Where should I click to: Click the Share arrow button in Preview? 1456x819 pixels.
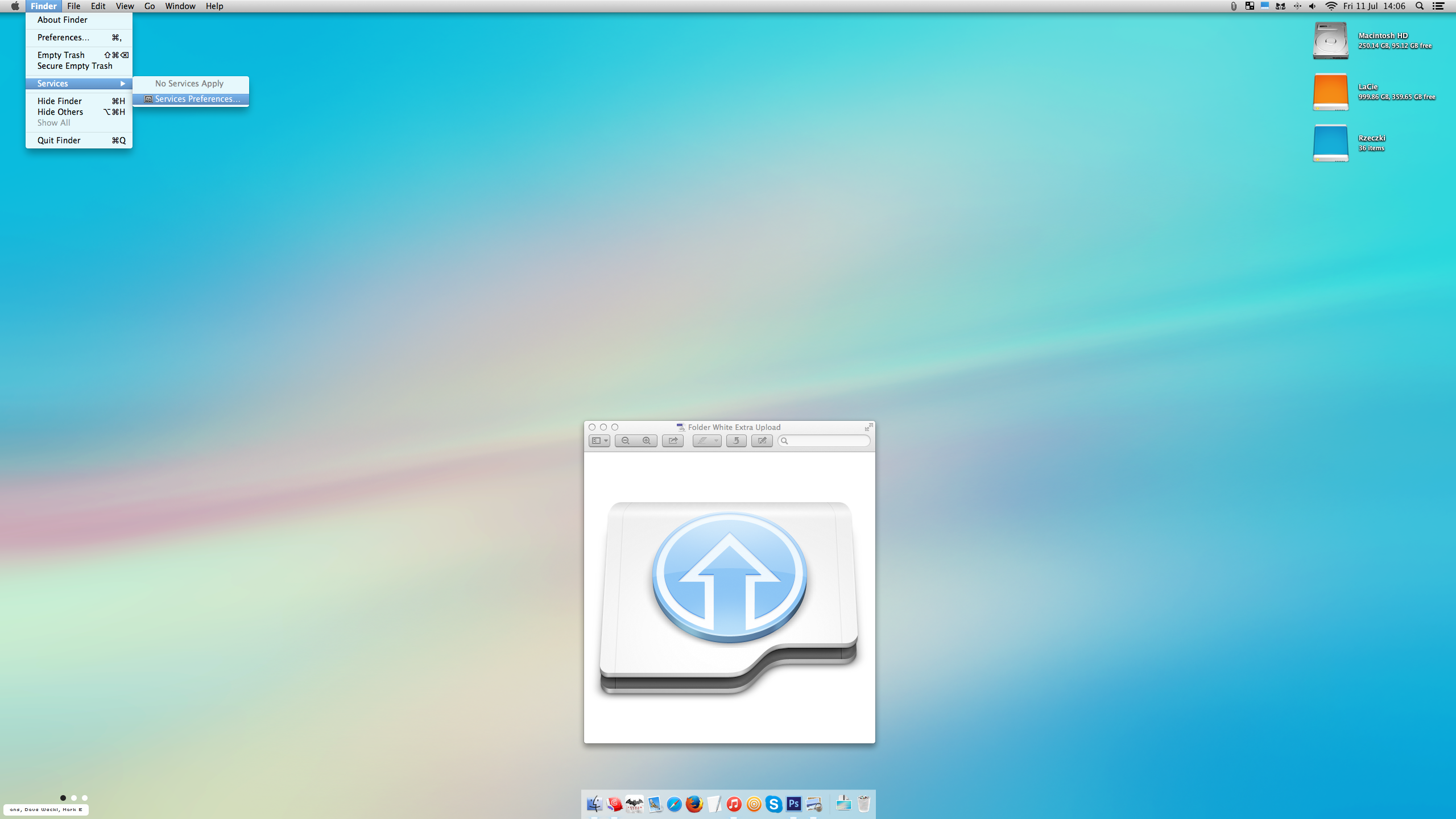(673, 441)
